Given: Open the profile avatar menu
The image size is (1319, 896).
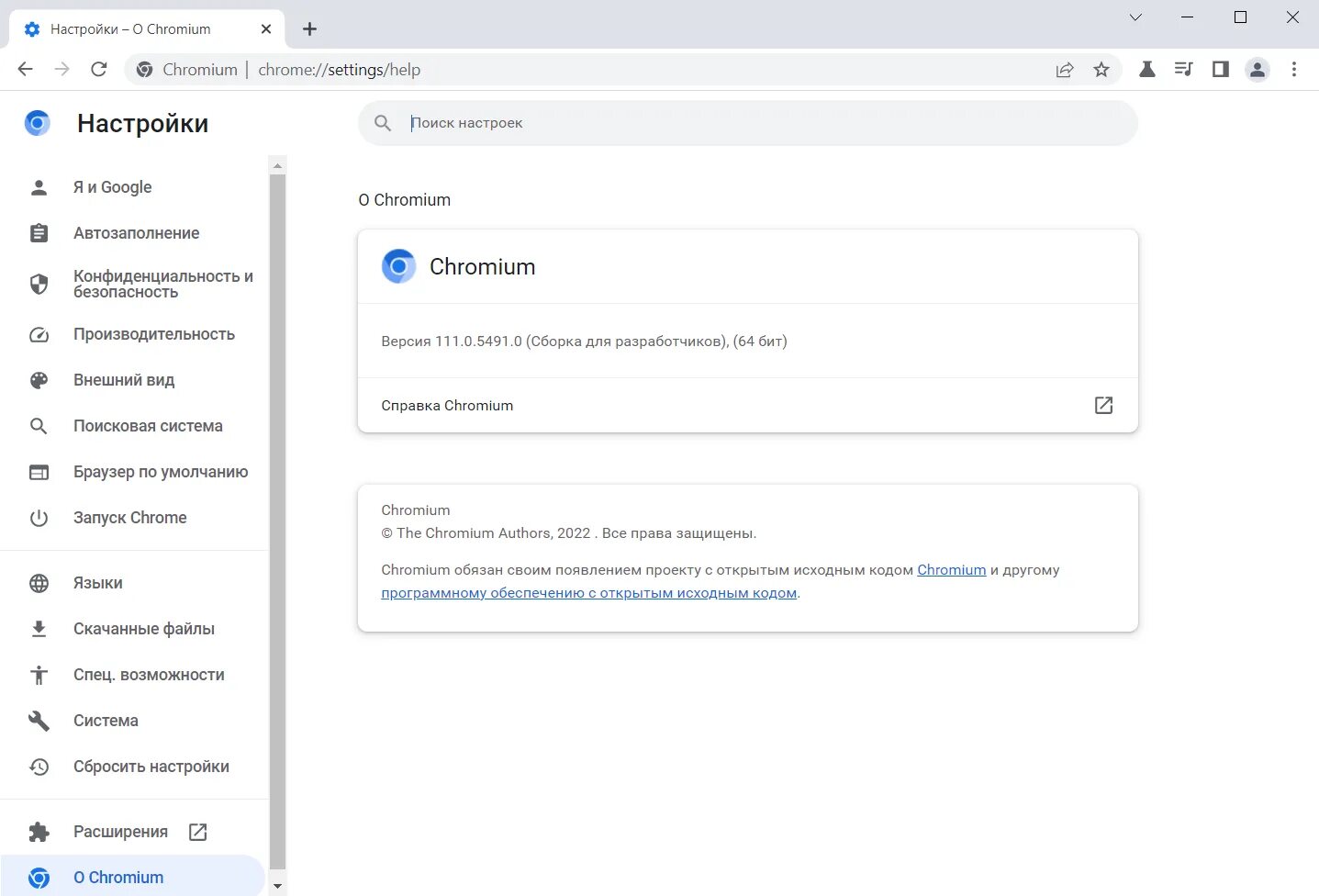Looking at the screenshot, I should click(1258, 70).
